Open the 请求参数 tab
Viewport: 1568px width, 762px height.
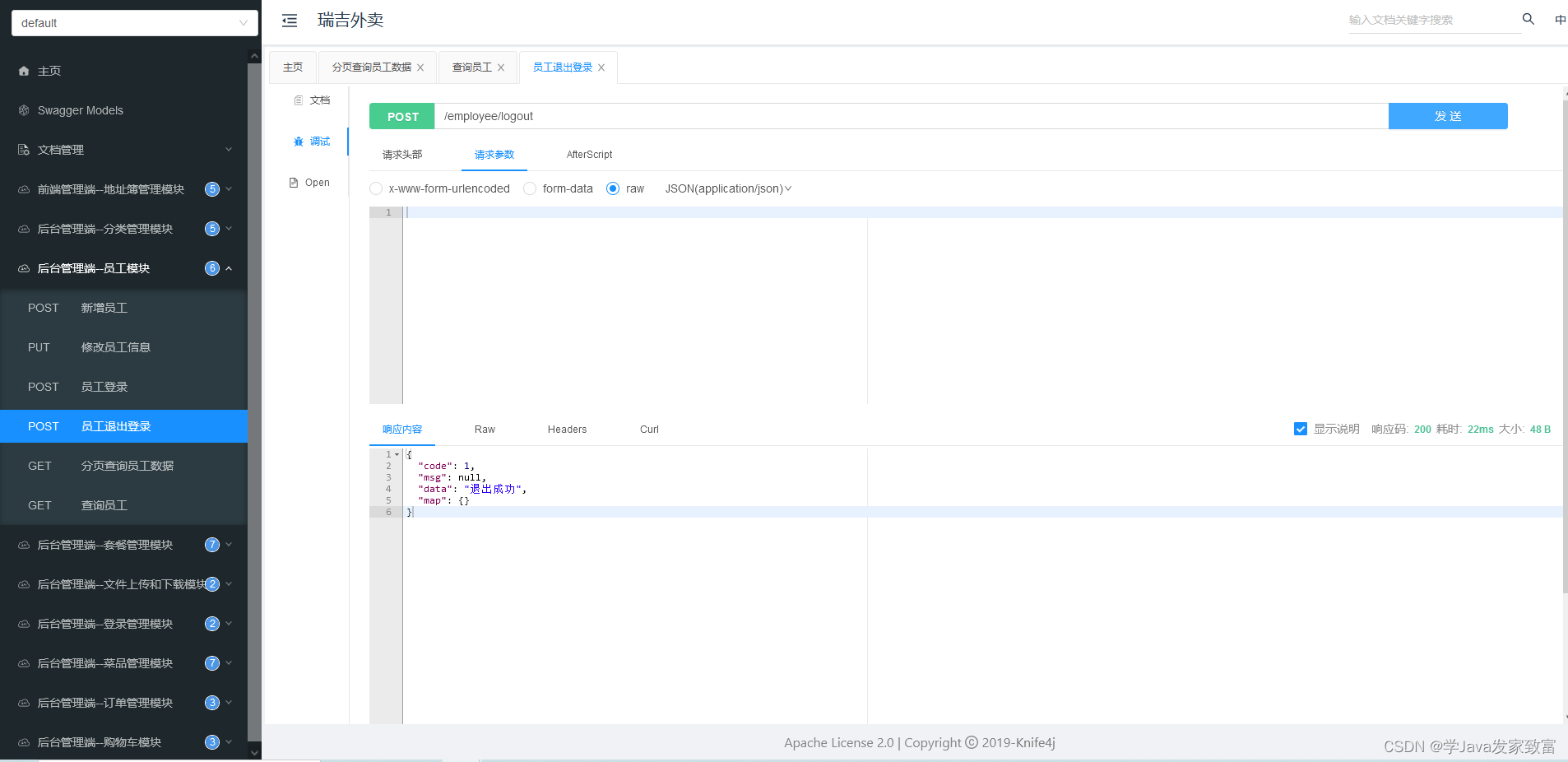[494, 155]
